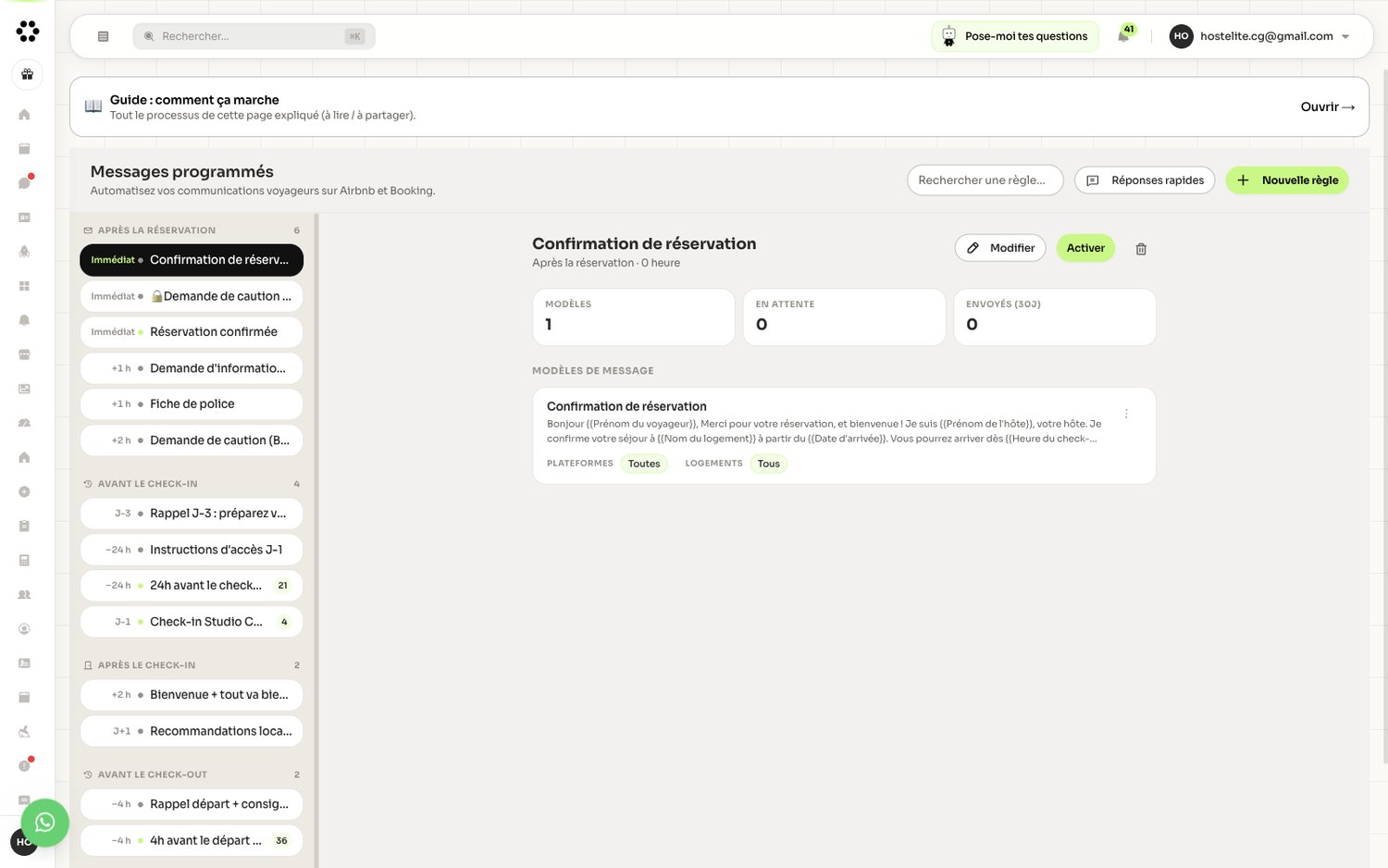1388x868 pixels.
Task: Open three-dot menu on message template card
Action: click(1126, 414)
